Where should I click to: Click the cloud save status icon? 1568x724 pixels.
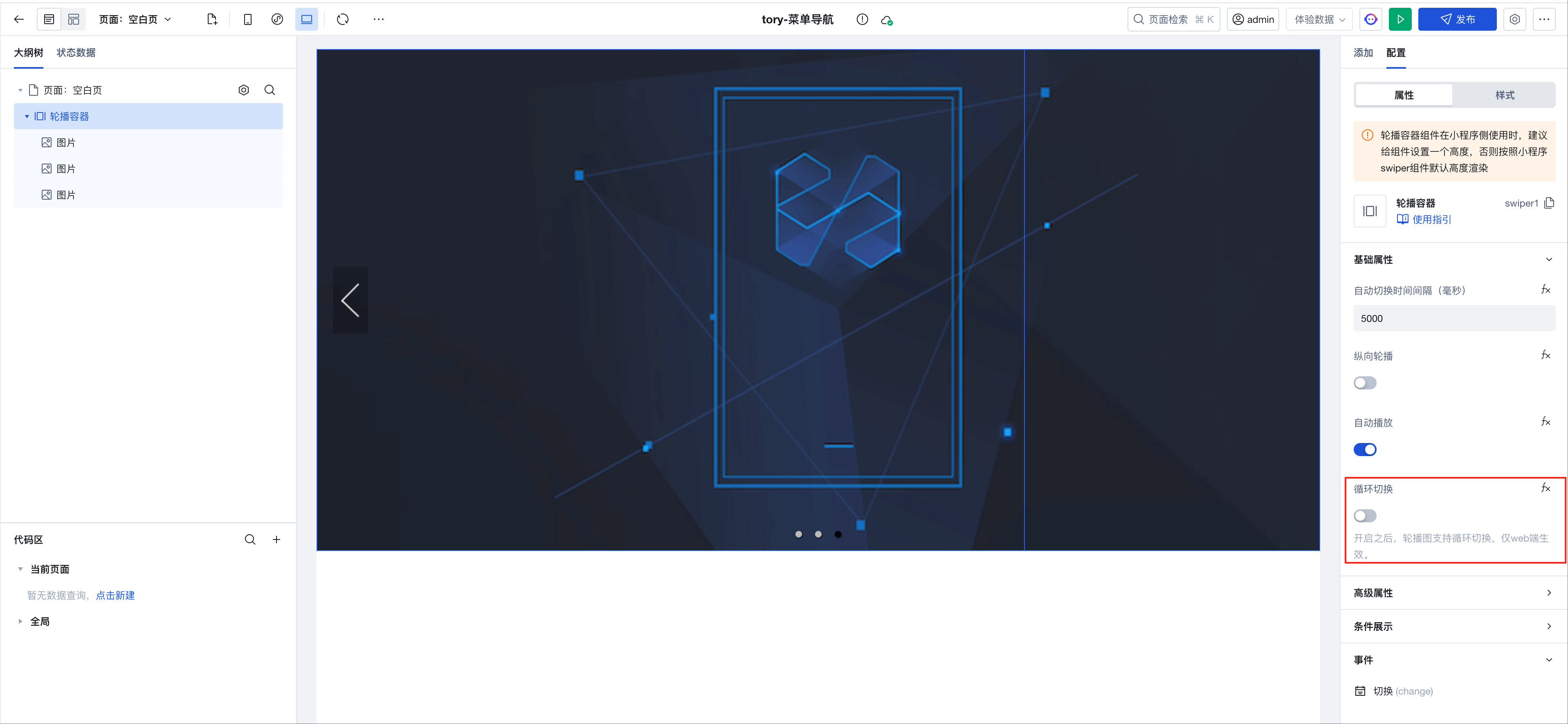(887, 20)
